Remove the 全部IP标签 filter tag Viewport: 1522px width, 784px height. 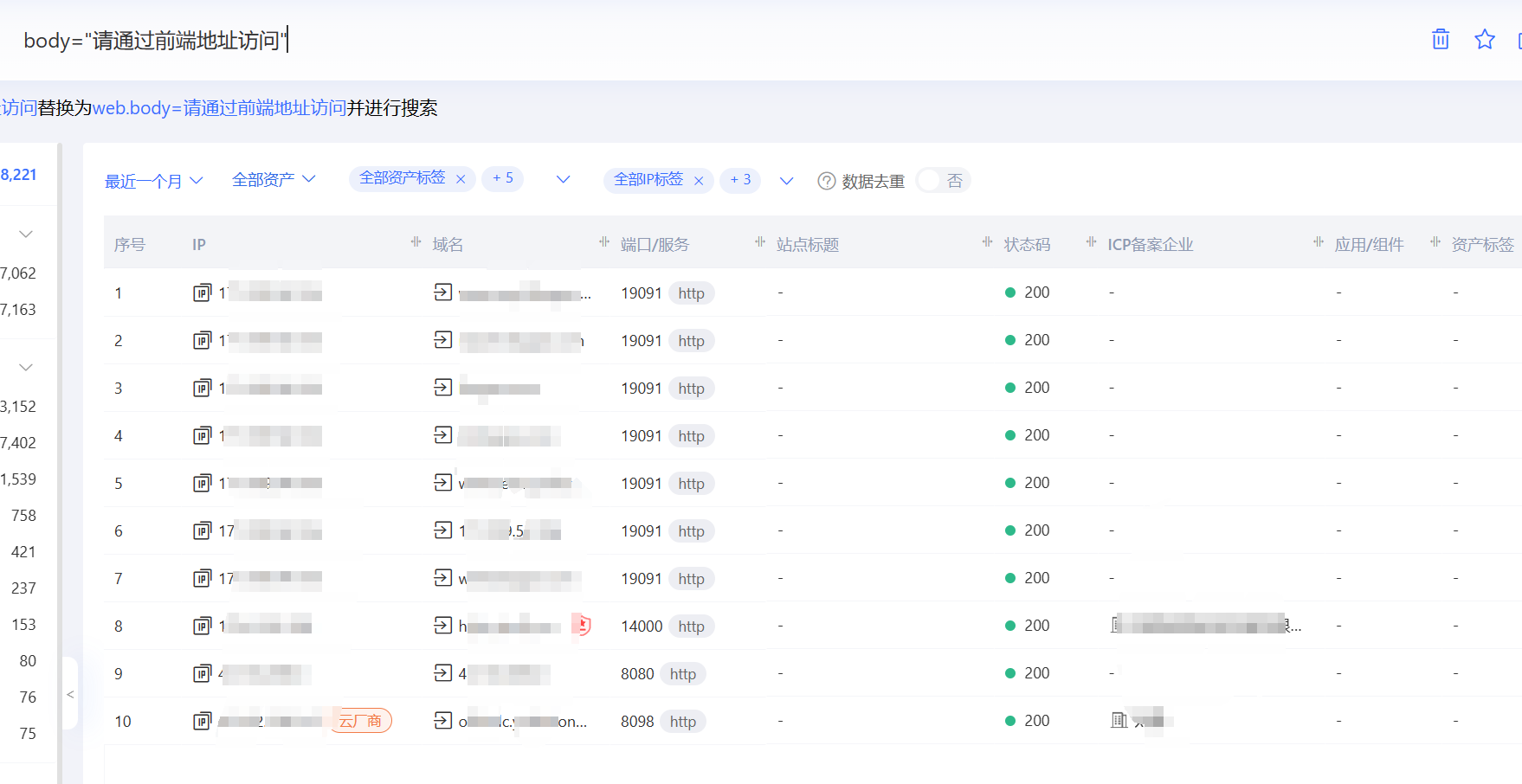click(699, 180)
